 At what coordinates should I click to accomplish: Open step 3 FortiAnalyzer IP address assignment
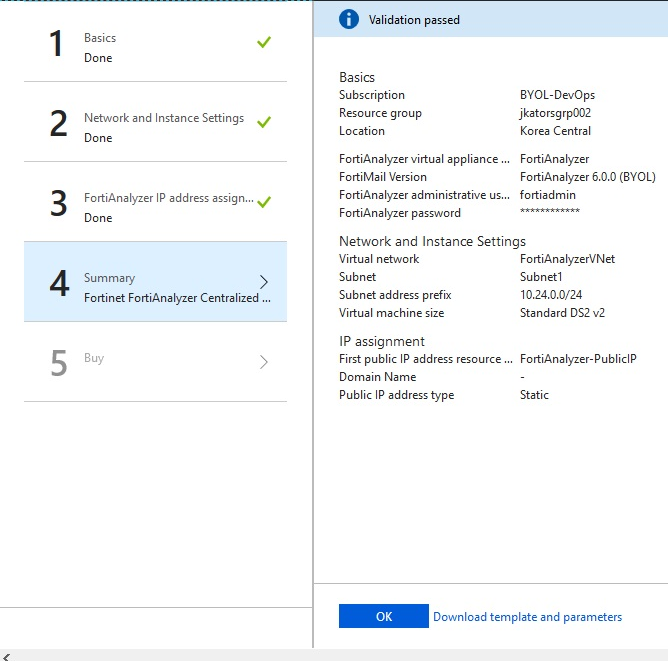coord(155,202)
